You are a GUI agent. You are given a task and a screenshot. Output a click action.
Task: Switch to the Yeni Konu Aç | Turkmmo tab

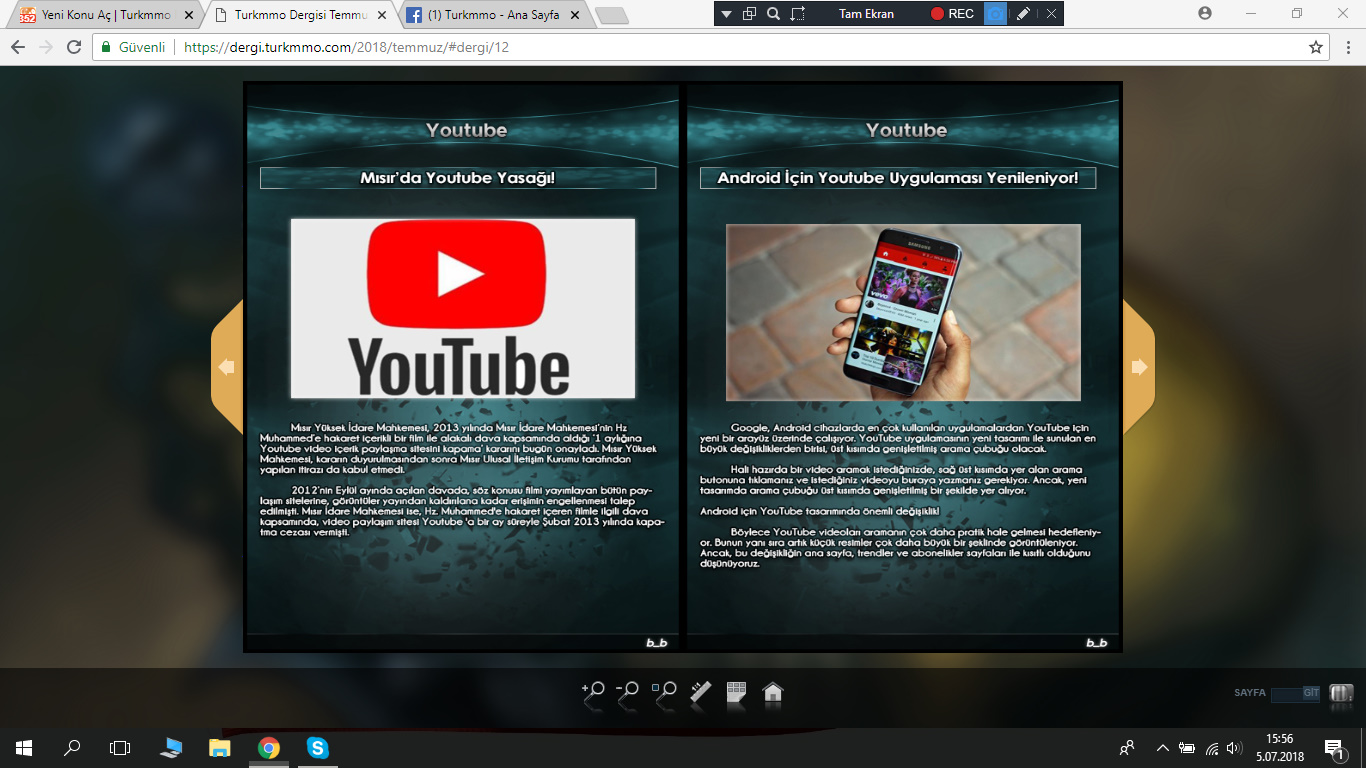(x=106, y=15)
